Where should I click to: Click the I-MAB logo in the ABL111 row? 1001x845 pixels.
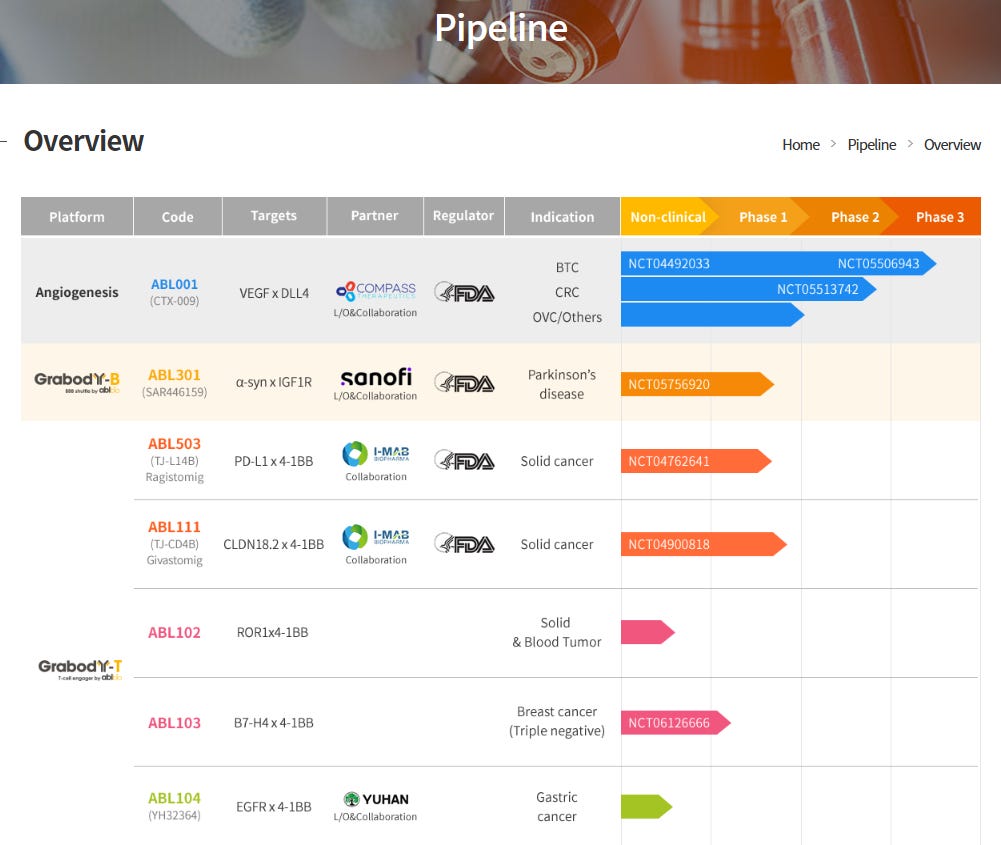pos(375,537)
